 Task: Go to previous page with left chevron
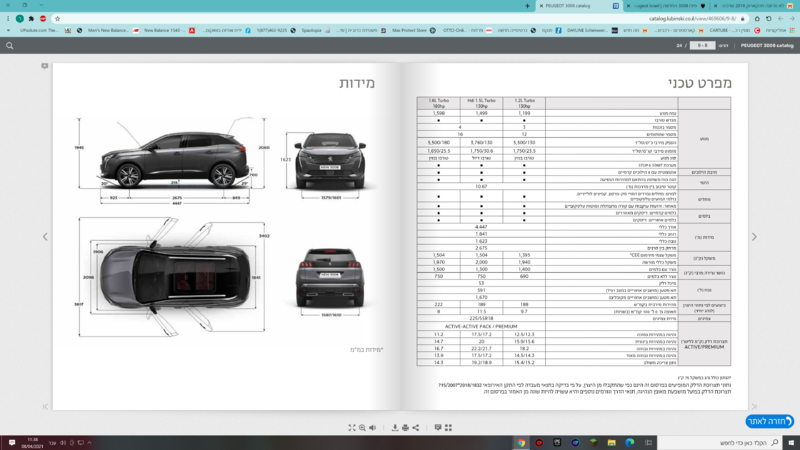click(x=45, y=237)
